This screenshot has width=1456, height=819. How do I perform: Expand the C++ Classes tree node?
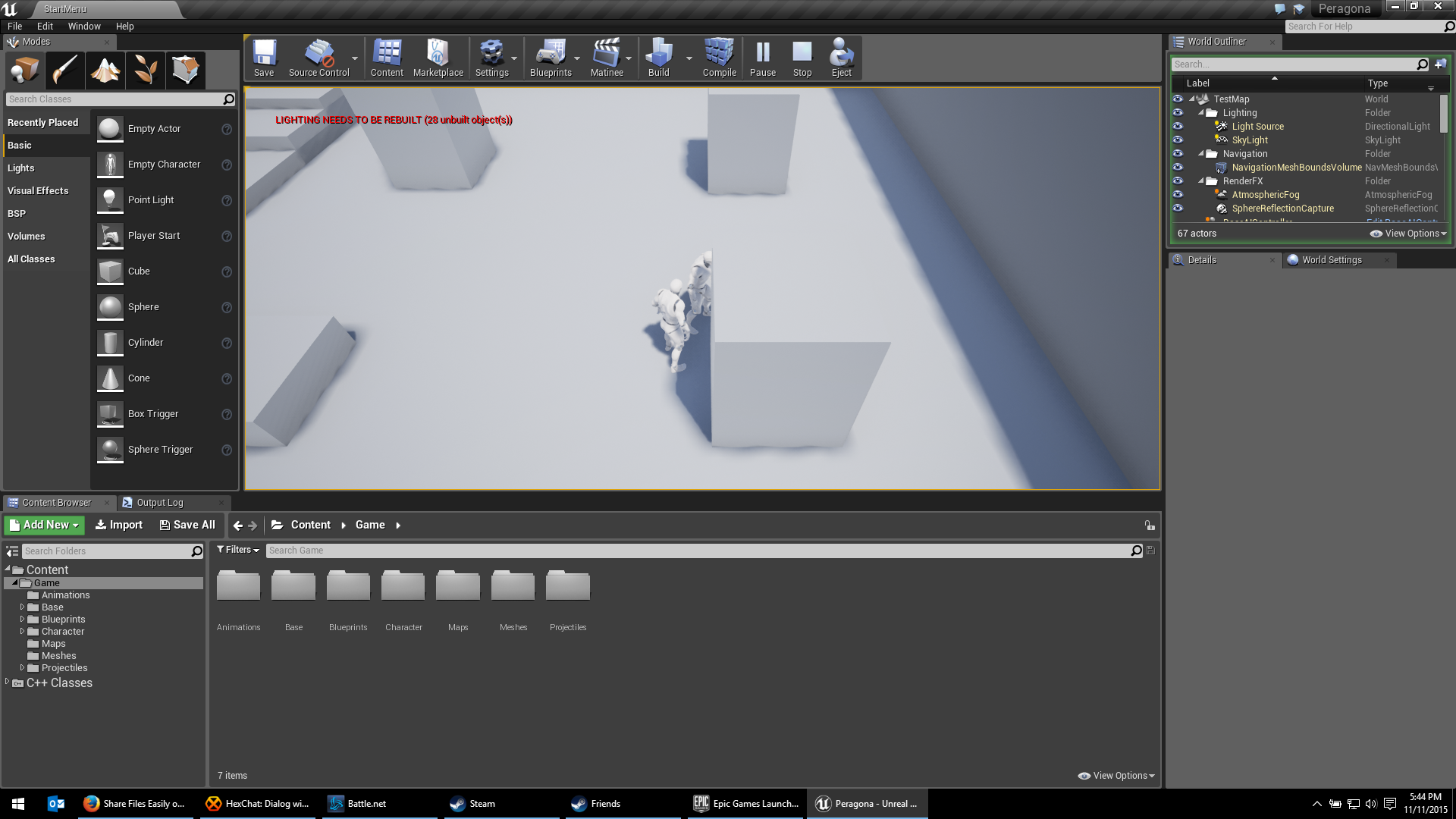(x=8, y=682)
